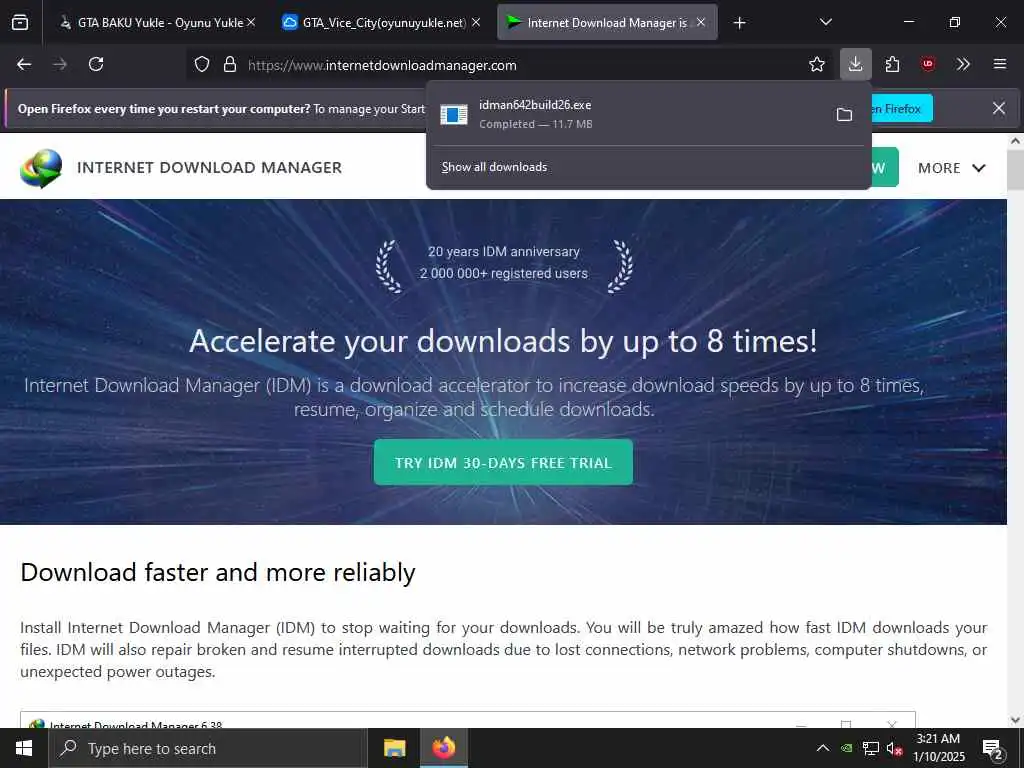
Task: Click scrollbar up arrow
Action: (x=1016, y=141)
